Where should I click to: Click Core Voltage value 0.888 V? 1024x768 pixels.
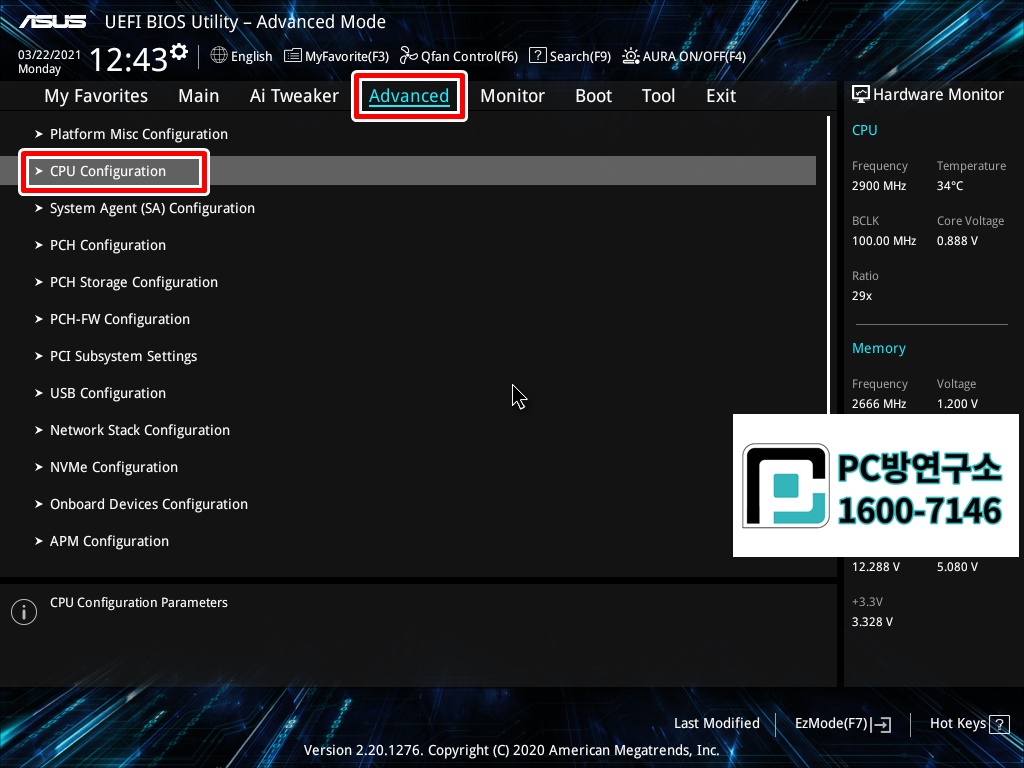point(957,241)
